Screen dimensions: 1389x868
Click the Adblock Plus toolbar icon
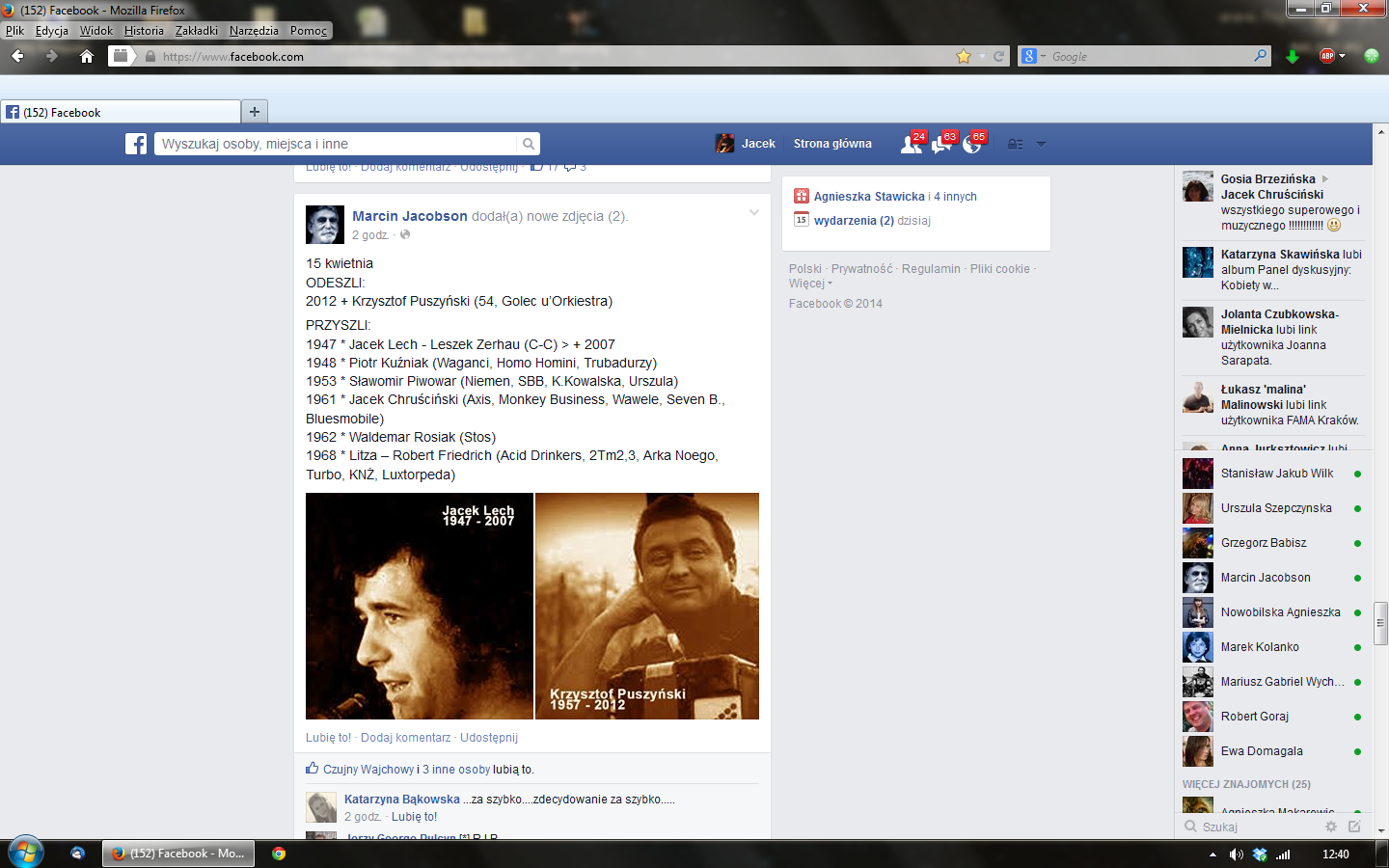tap(1327, 57)
